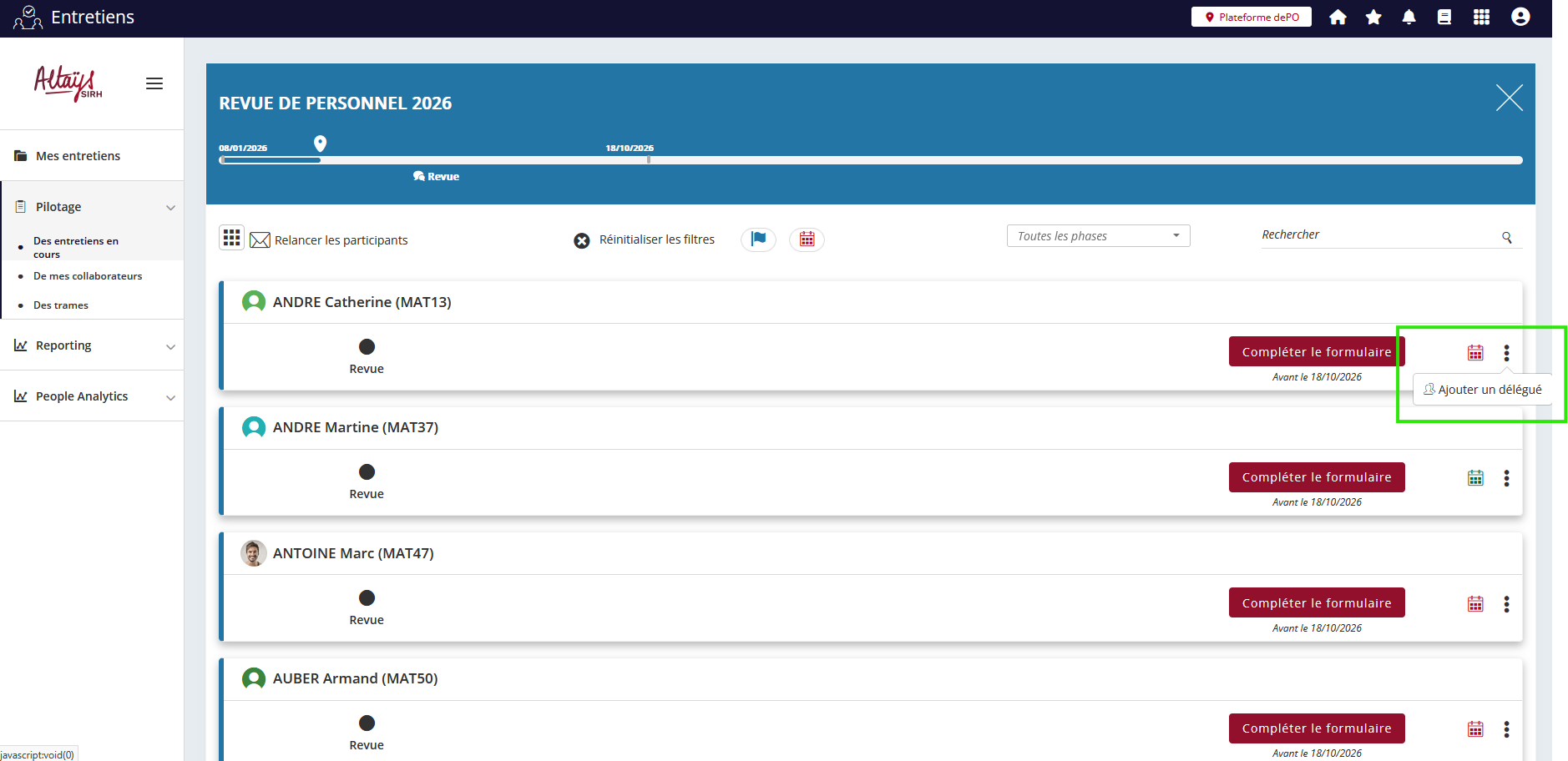This screenshot has height=761, width=1568.
Task: Go to De mes collaborateurs
Action: (x=88, y=276)
